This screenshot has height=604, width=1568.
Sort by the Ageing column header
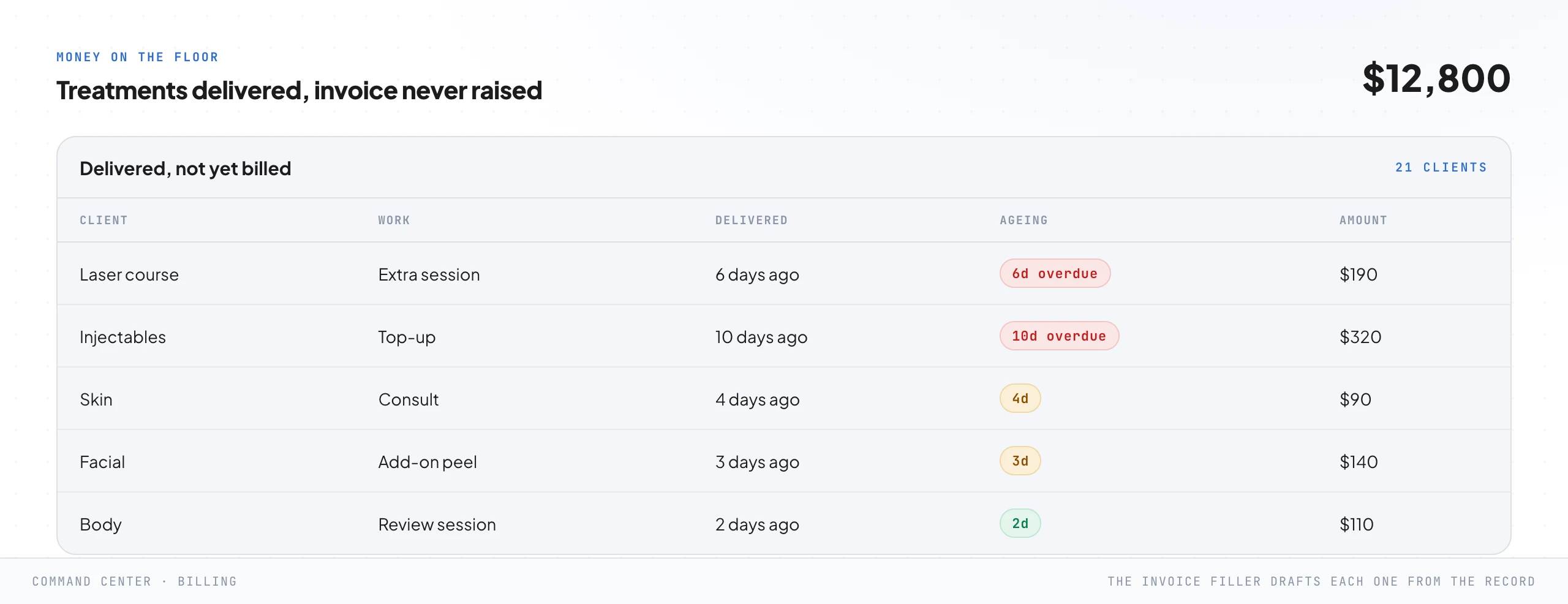[x=1023, y=221]
